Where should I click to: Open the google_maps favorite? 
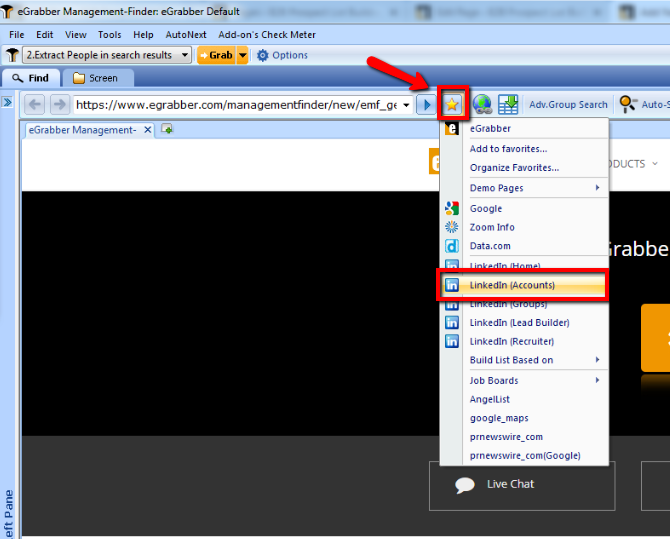pos(524,418)
